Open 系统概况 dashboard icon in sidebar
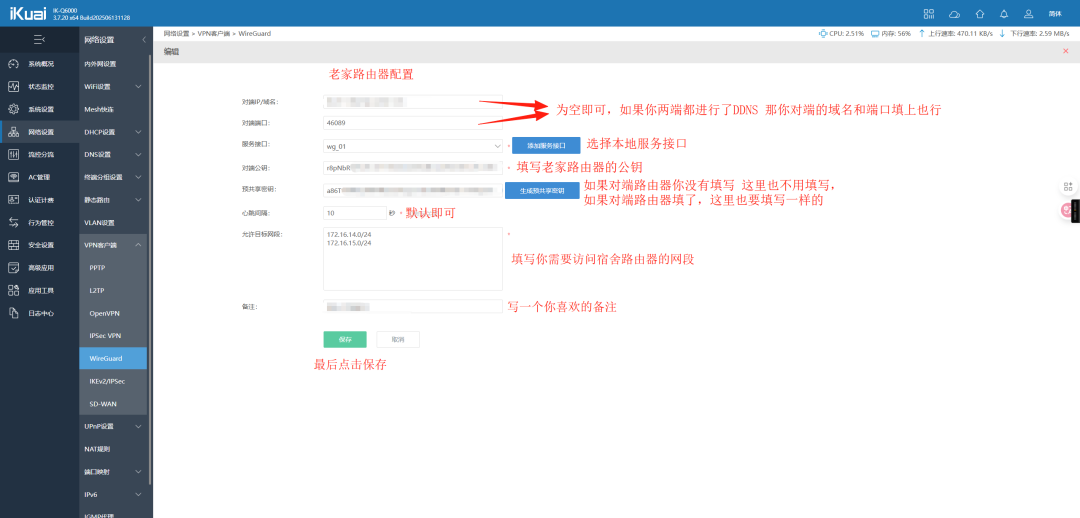The width and height of the screenshot is (1080, 518). 13,64
